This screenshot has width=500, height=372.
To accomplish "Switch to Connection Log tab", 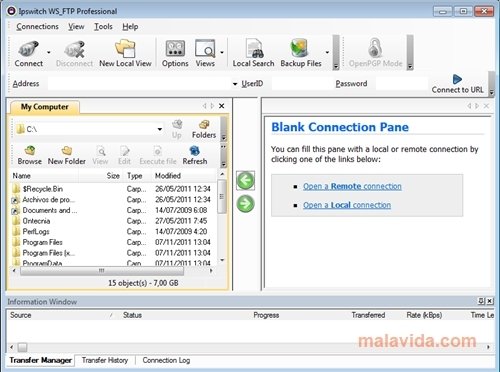I will tap(166, 360).
